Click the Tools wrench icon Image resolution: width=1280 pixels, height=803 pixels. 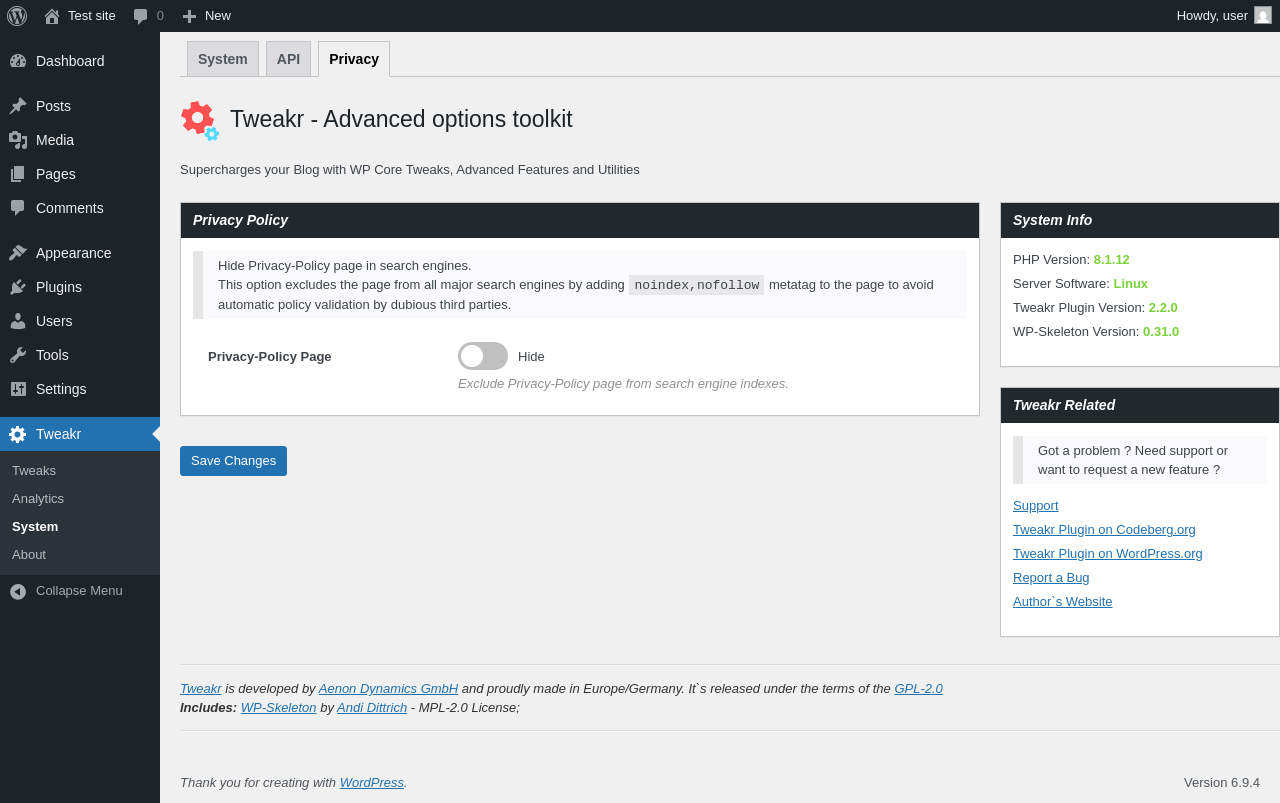[x=18, y=355]
